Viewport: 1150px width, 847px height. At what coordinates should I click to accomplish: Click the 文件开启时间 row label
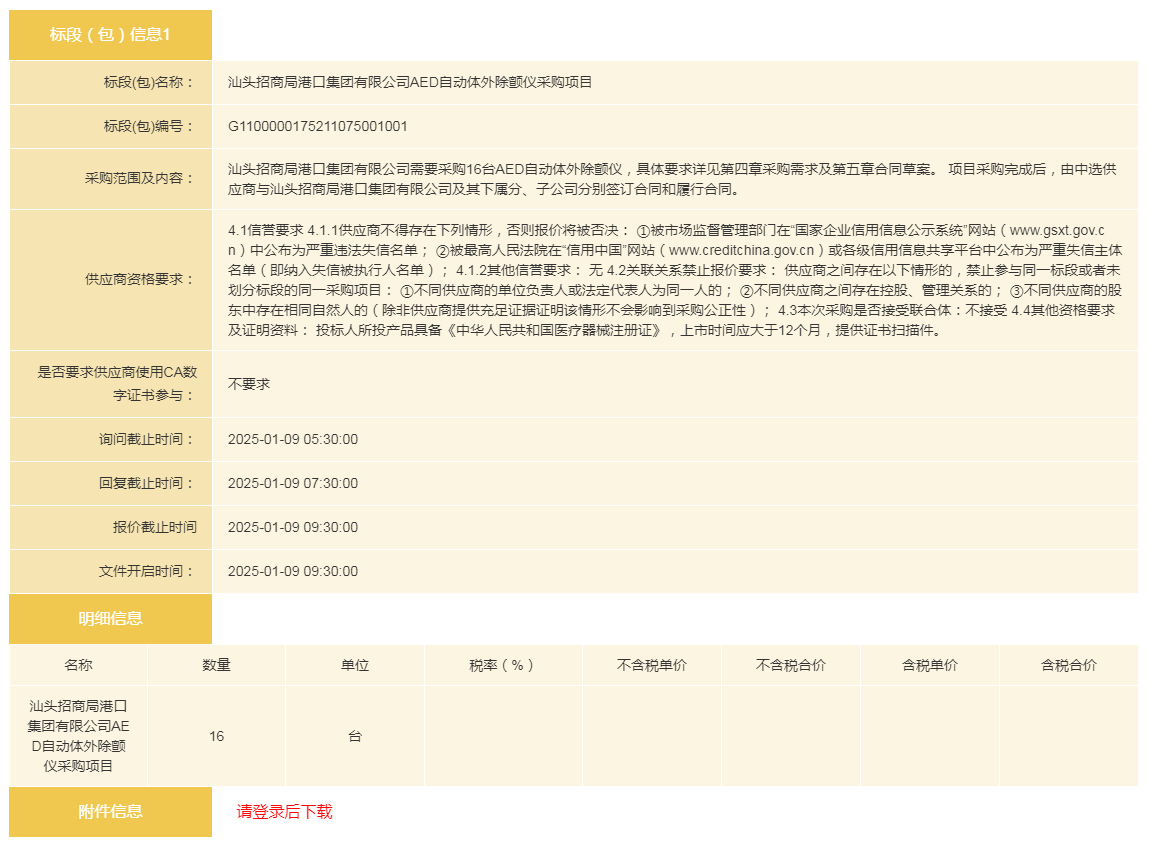click(x=148, y=571)
